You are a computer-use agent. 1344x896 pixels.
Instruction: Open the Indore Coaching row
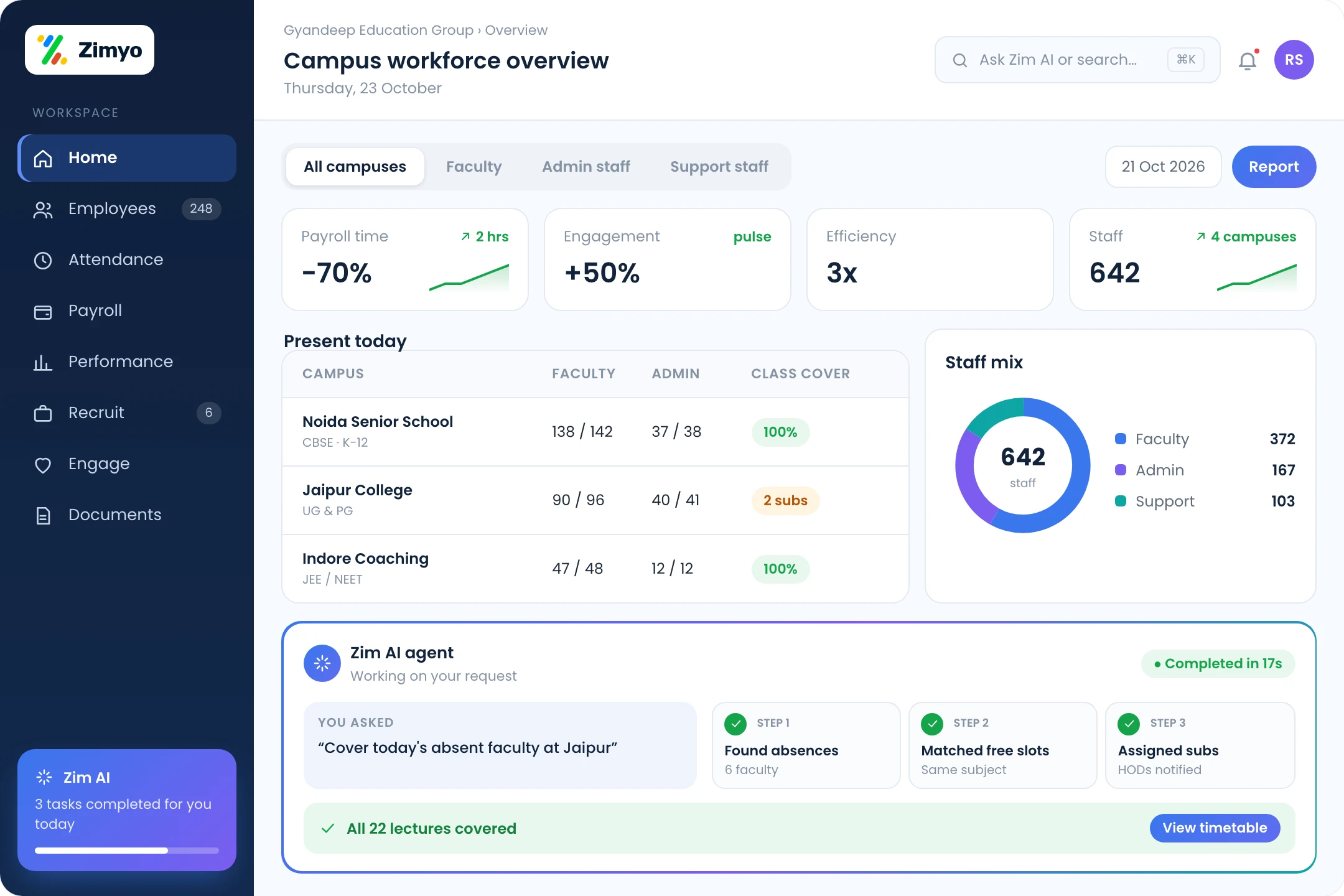[595, 569]
